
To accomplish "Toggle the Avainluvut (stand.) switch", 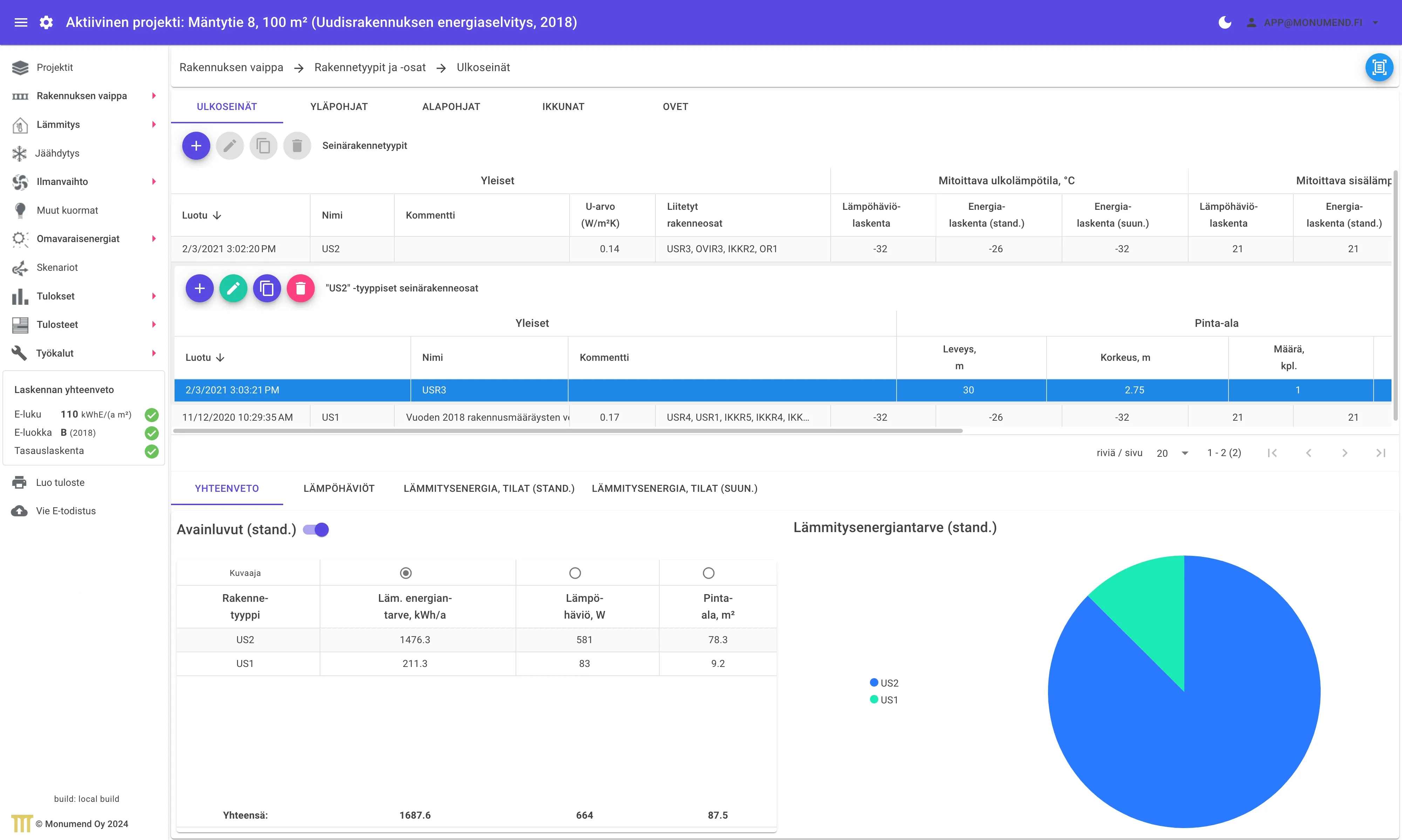I will pyautogui.click(x=316, y=530).
